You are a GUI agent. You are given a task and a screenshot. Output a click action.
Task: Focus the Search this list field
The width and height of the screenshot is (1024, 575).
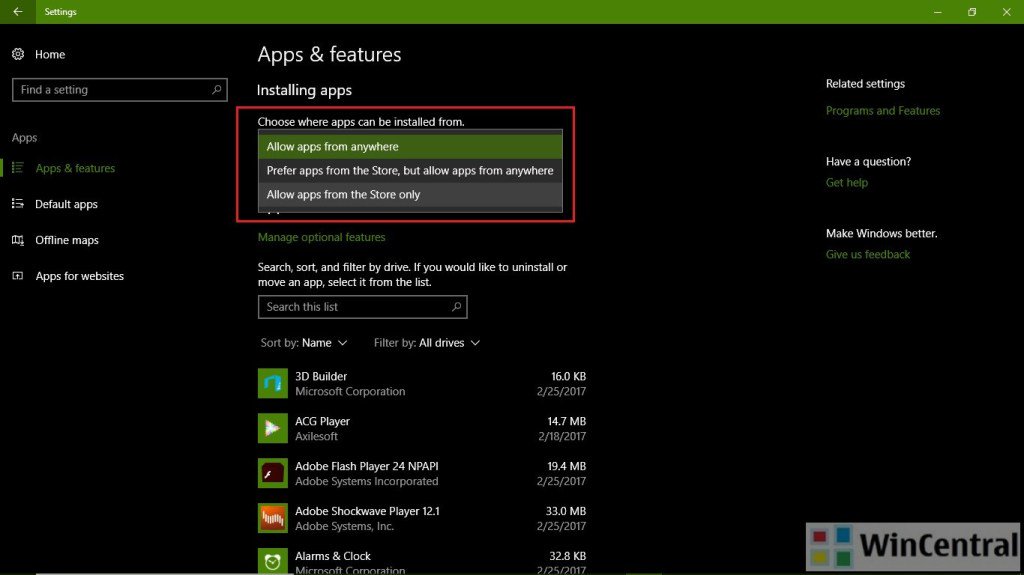pyautogui.click(x=362, y=306)
